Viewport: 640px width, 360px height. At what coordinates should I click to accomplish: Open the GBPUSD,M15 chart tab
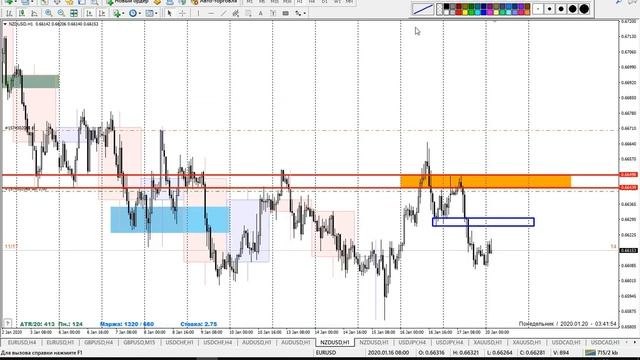[x=139, y=342]
